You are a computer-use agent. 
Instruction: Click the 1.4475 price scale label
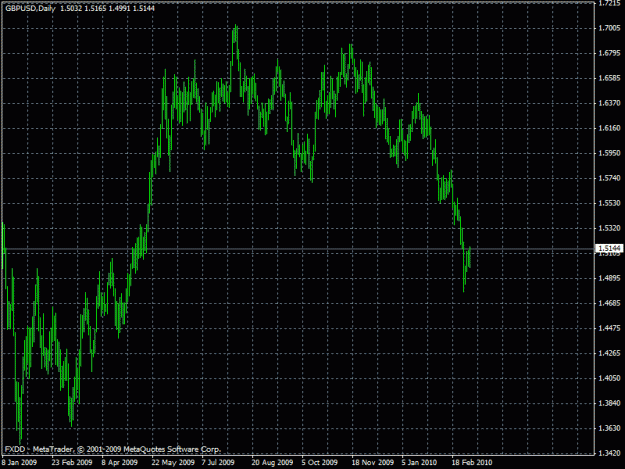point(610,328)
